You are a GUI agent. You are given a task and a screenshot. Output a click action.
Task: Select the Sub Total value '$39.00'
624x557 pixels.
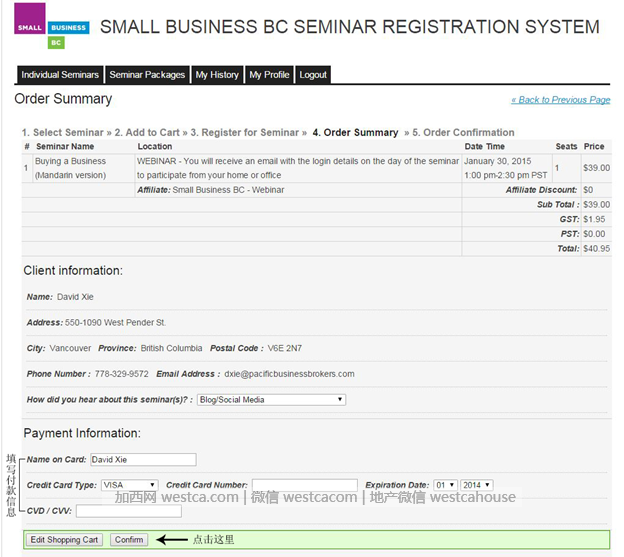coord(597,204)
